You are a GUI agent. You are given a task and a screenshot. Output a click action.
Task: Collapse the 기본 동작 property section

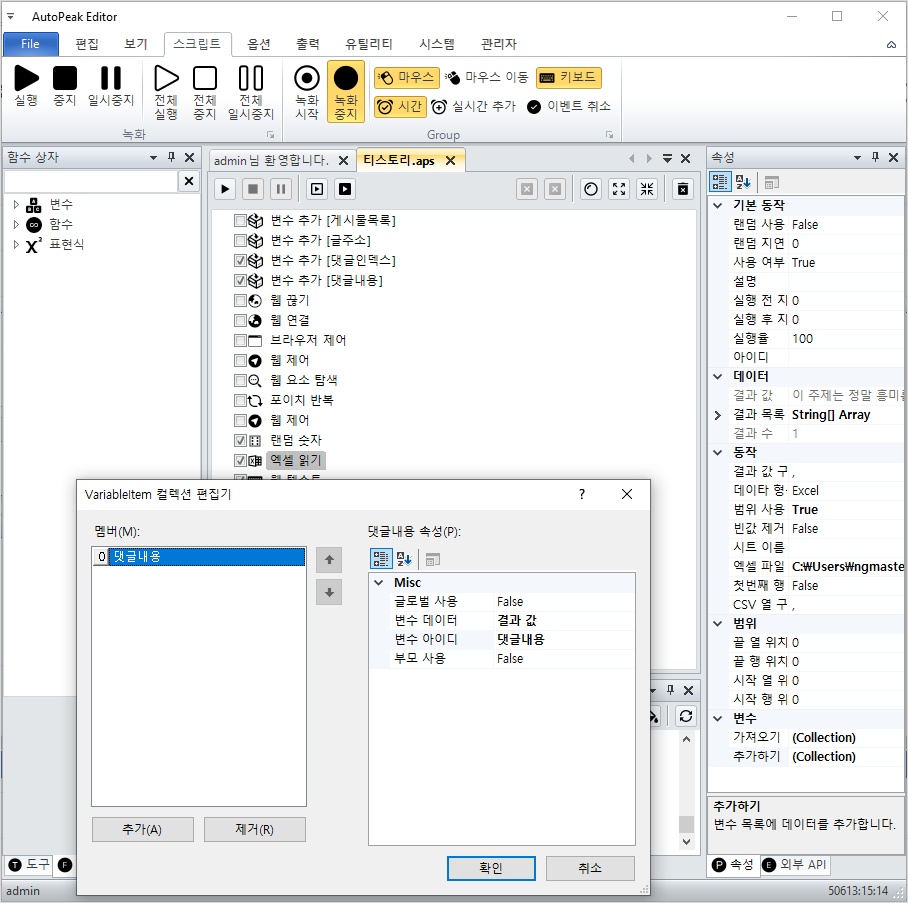coord(717,205)
